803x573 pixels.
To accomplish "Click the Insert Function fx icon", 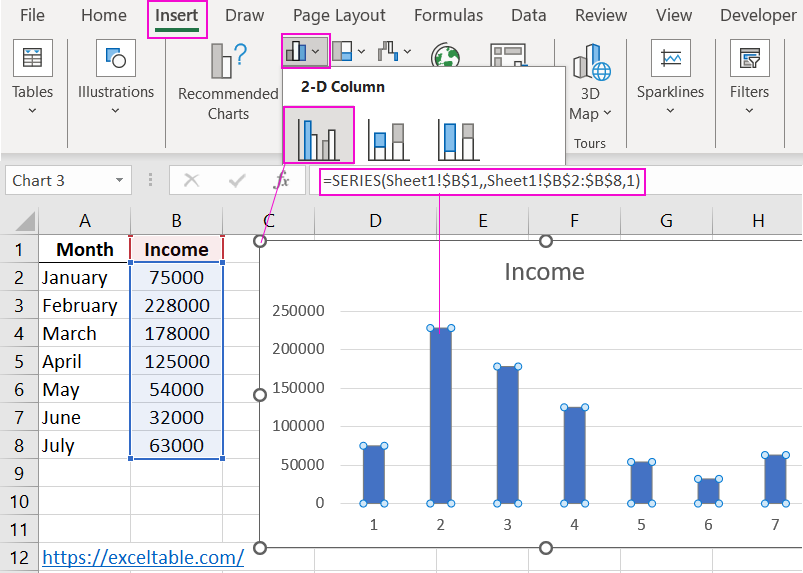I will click(282, 180).
